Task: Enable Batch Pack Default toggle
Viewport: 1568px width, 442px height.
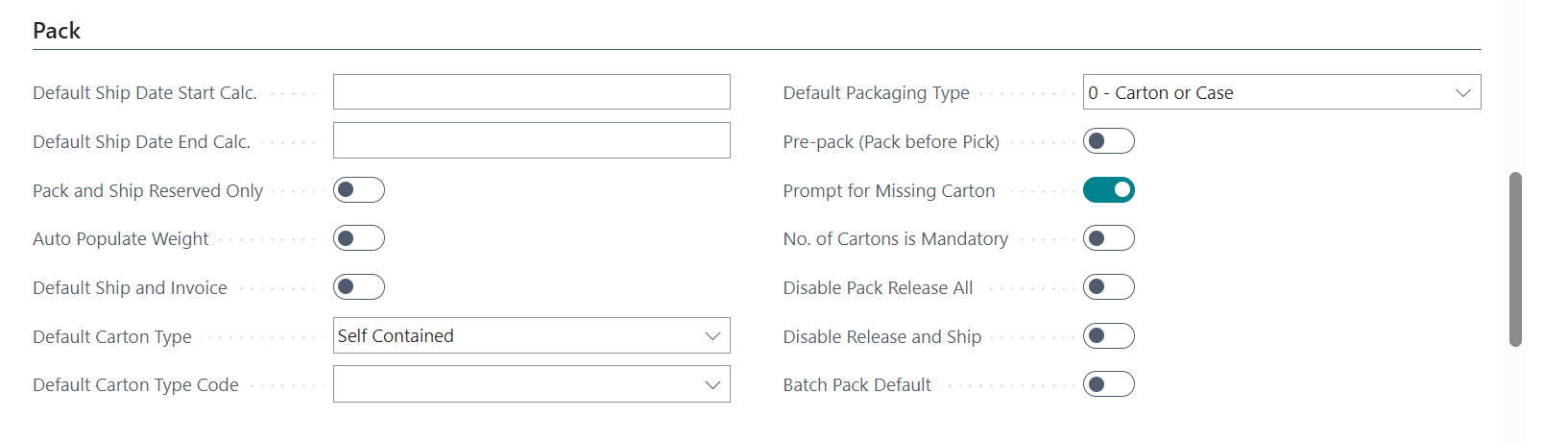Action: 1108,384
